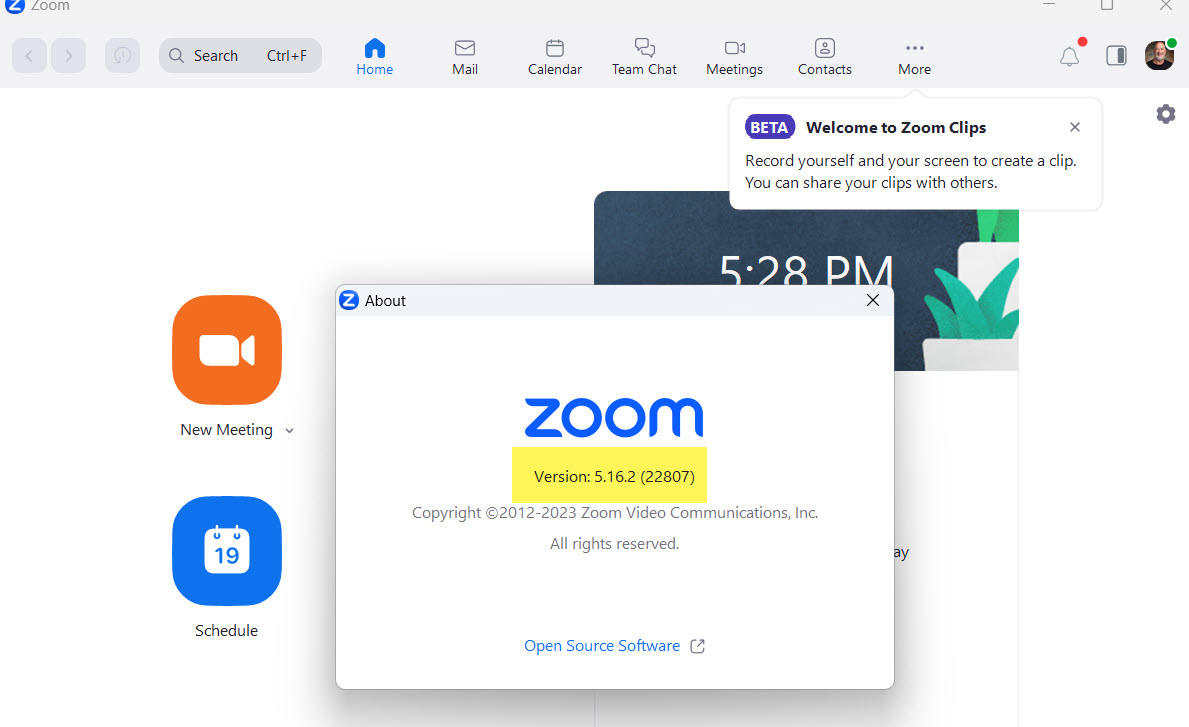Viewport: 1189px width, 727px height.
Task: Open the search dropdown field
Action: (x=240, y=55)
